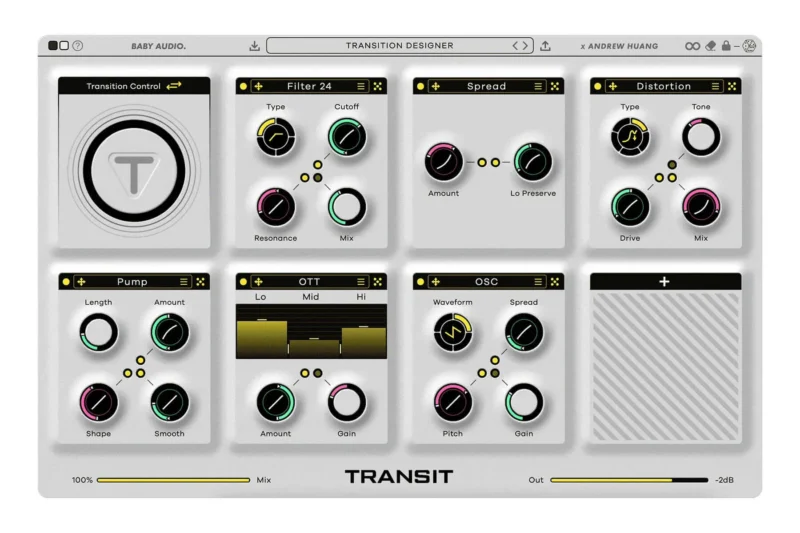The height and width of the screenshot is (533, 800).
Task: Randomize the Distortion module
Action: [732, 86]
